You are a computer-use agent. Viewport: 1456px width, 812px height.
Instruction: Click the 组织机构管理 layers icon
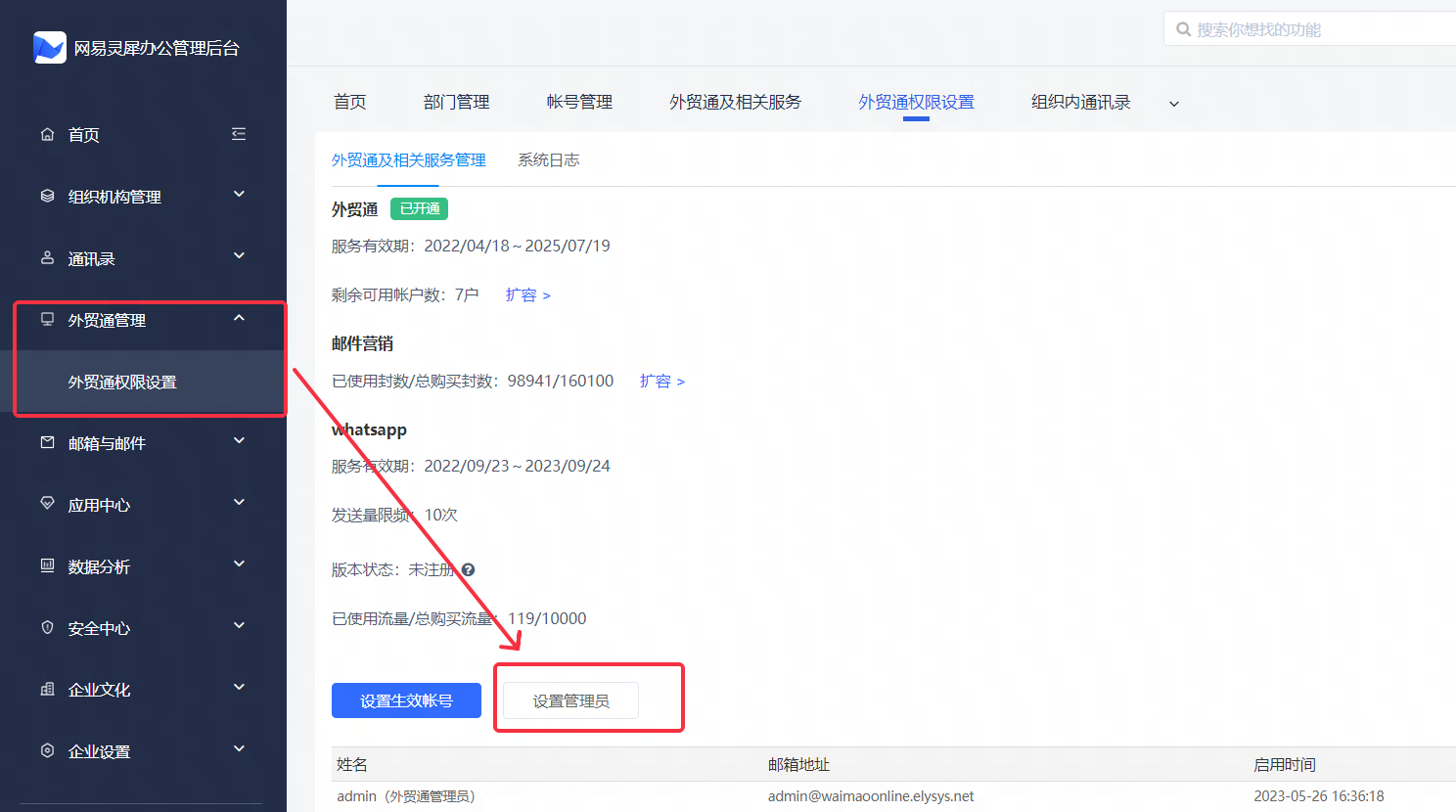click(47, 196)
